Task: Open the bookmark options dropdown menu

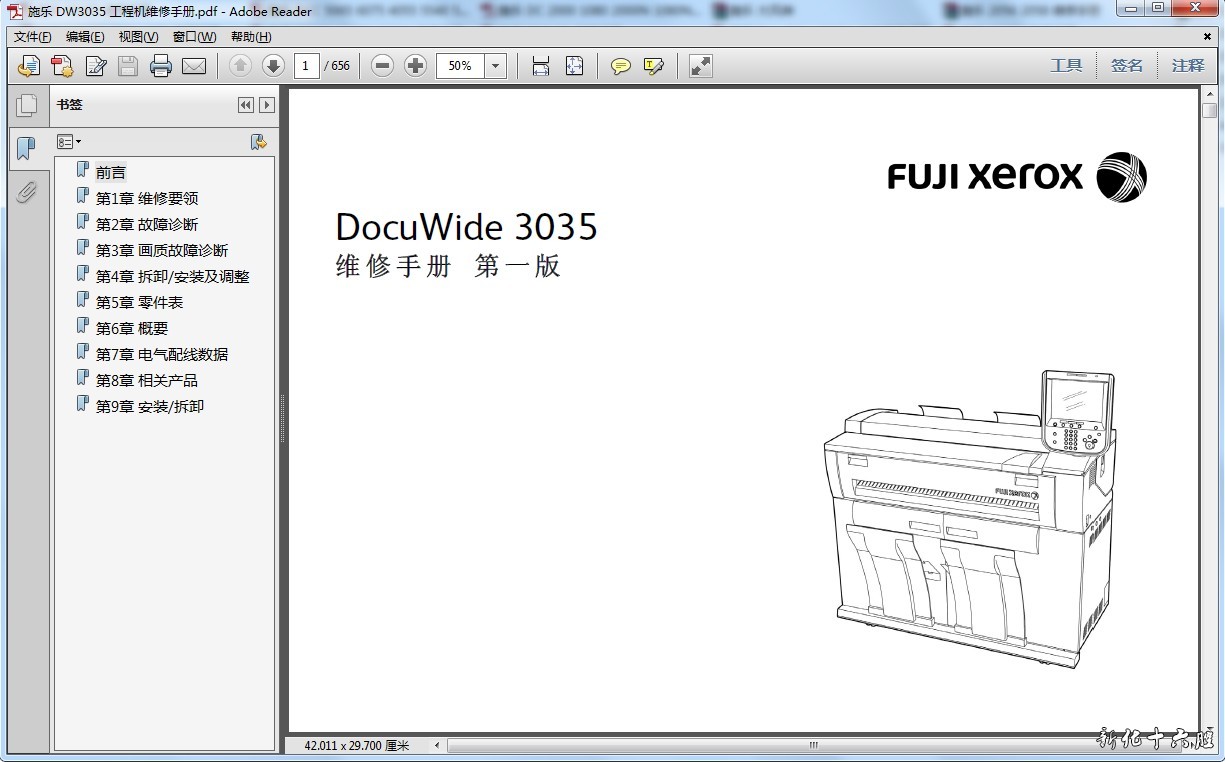Action: 69,142
